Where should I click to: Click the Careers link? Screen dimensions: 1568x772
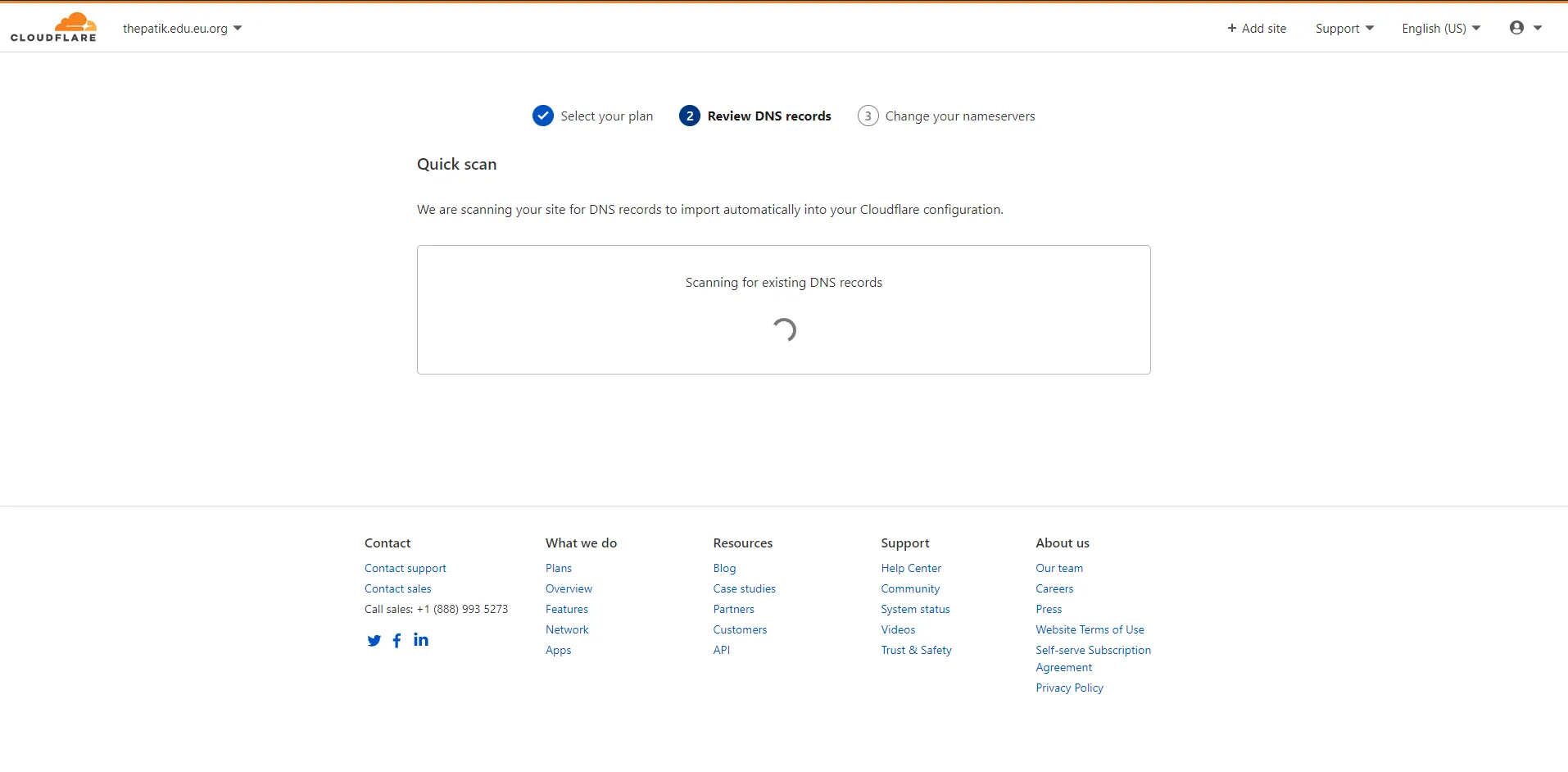(x=1054, y=588)
